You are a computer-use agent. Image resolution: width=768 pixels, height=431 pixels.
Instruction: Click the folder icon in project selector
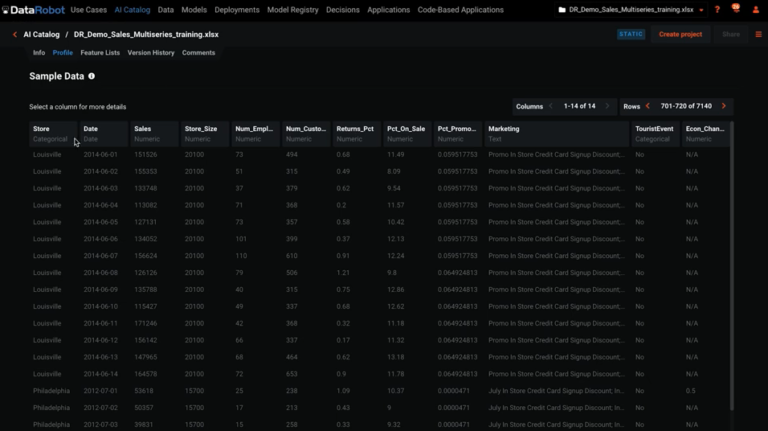[562, 10]
